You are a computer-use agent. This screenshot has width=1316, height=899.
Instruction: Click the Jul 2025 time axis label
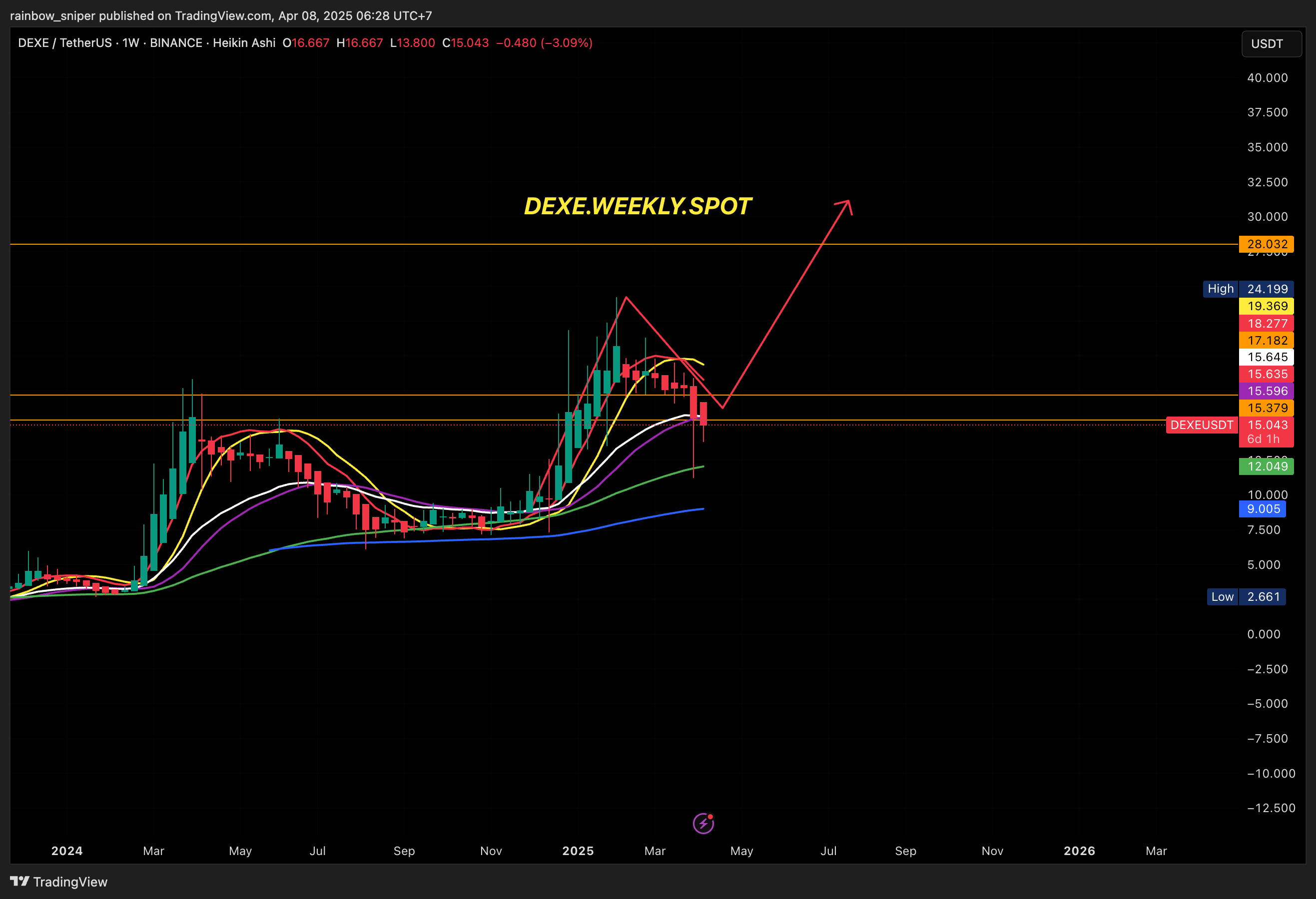tap(828, 851)
